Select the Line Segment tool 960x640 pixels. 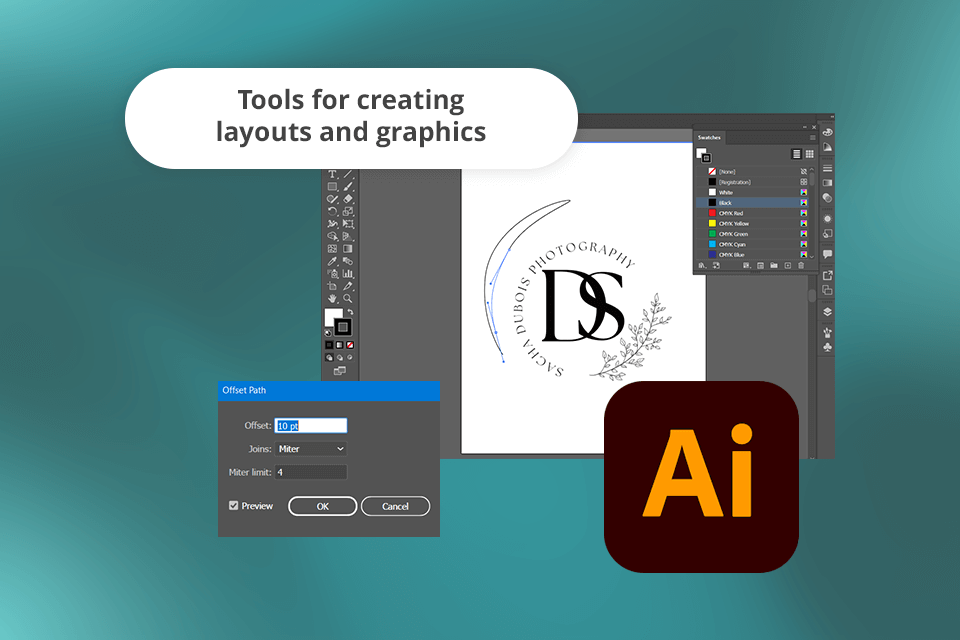click(x=348, y=175)
